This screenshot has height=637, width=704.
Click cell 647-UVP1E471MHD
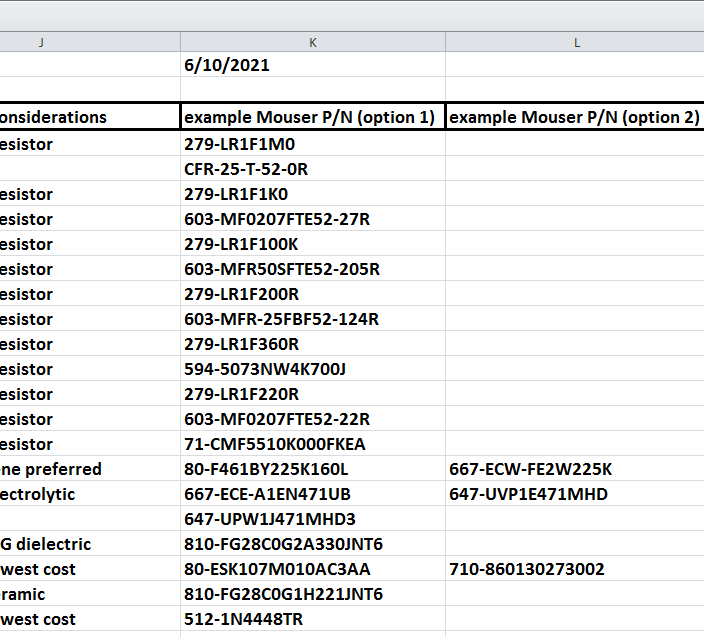[x=575, y=494]
